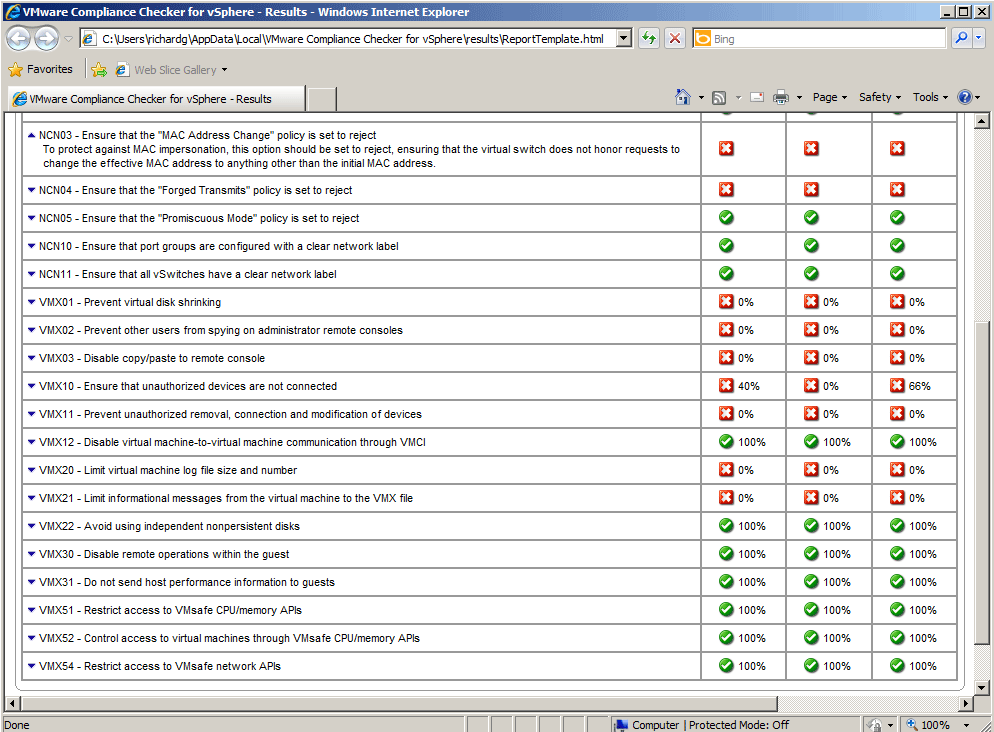The height and width of the screenshot is (732, 994).
Task: Click VMX11 Prevent unauthorized removal text
Action: pos(230,414)
